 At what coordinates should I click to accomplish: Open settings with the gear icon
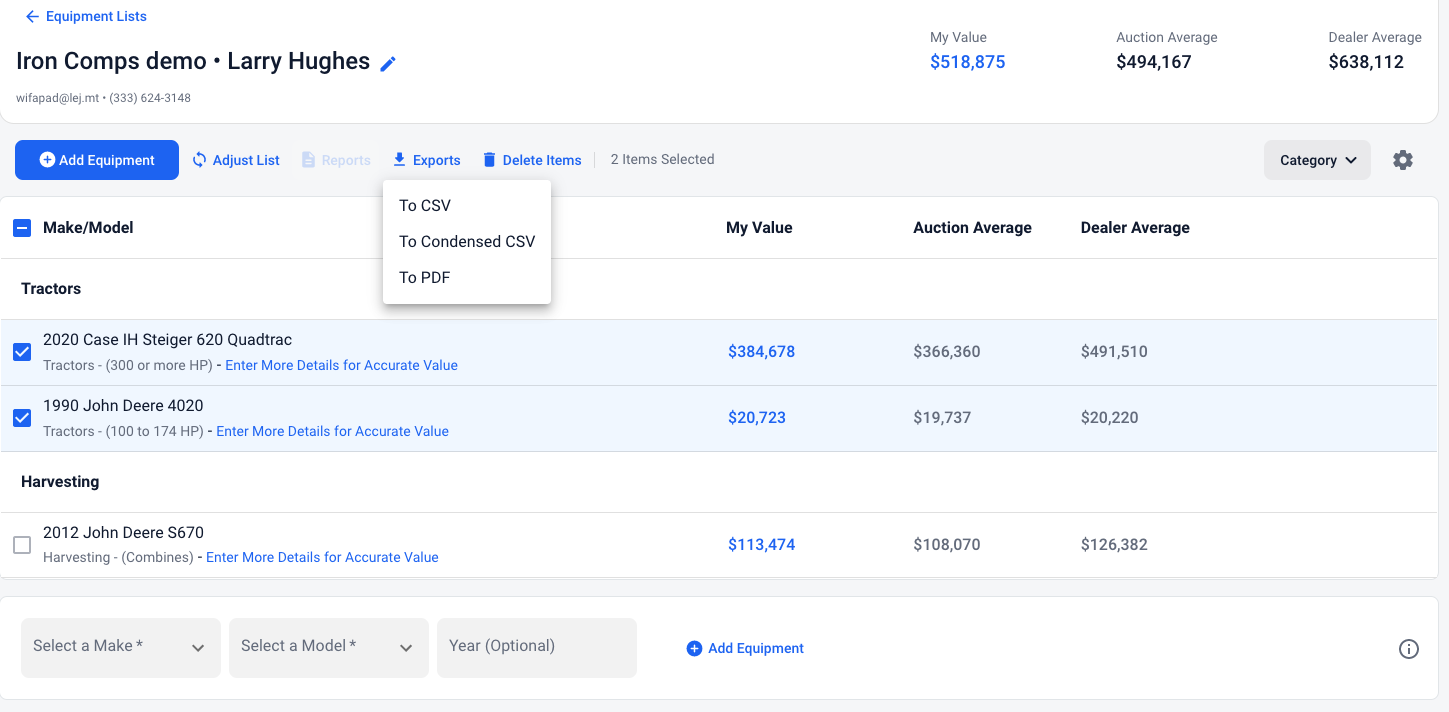[1403, 160]
